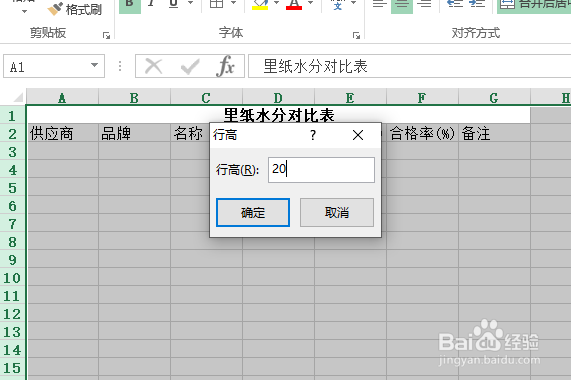Click the Format Painter (格式刷) tool

(75, 9)
